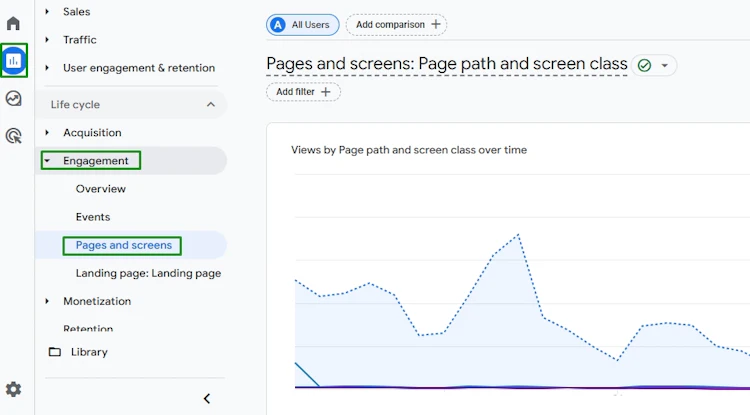The height and width of the screenshot is (415, 750).
Task: Open the Retention report item
Action: click(x=88, y=328)
